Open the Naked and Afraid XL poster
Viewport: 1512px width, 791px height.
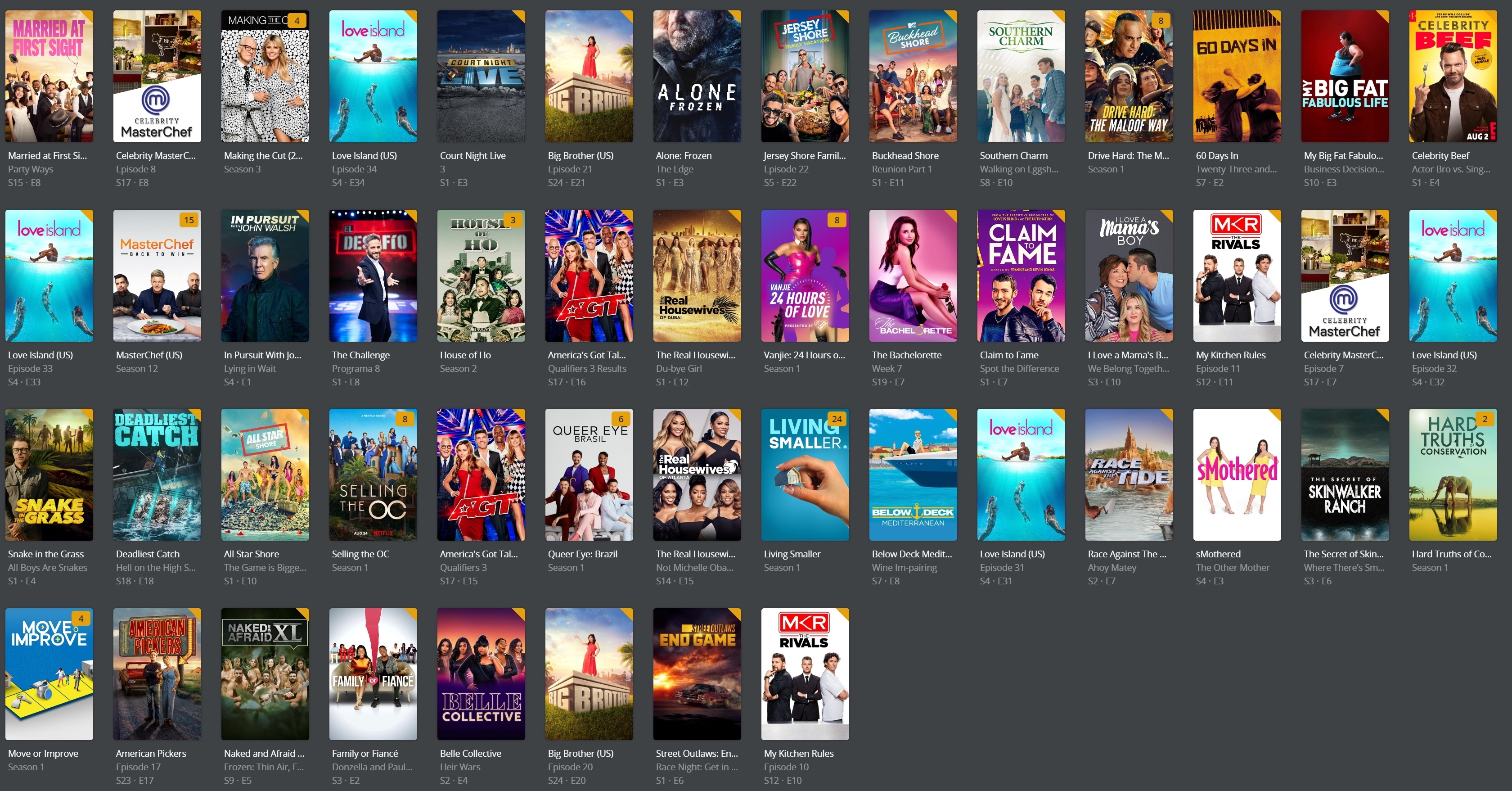coord(265,673)
